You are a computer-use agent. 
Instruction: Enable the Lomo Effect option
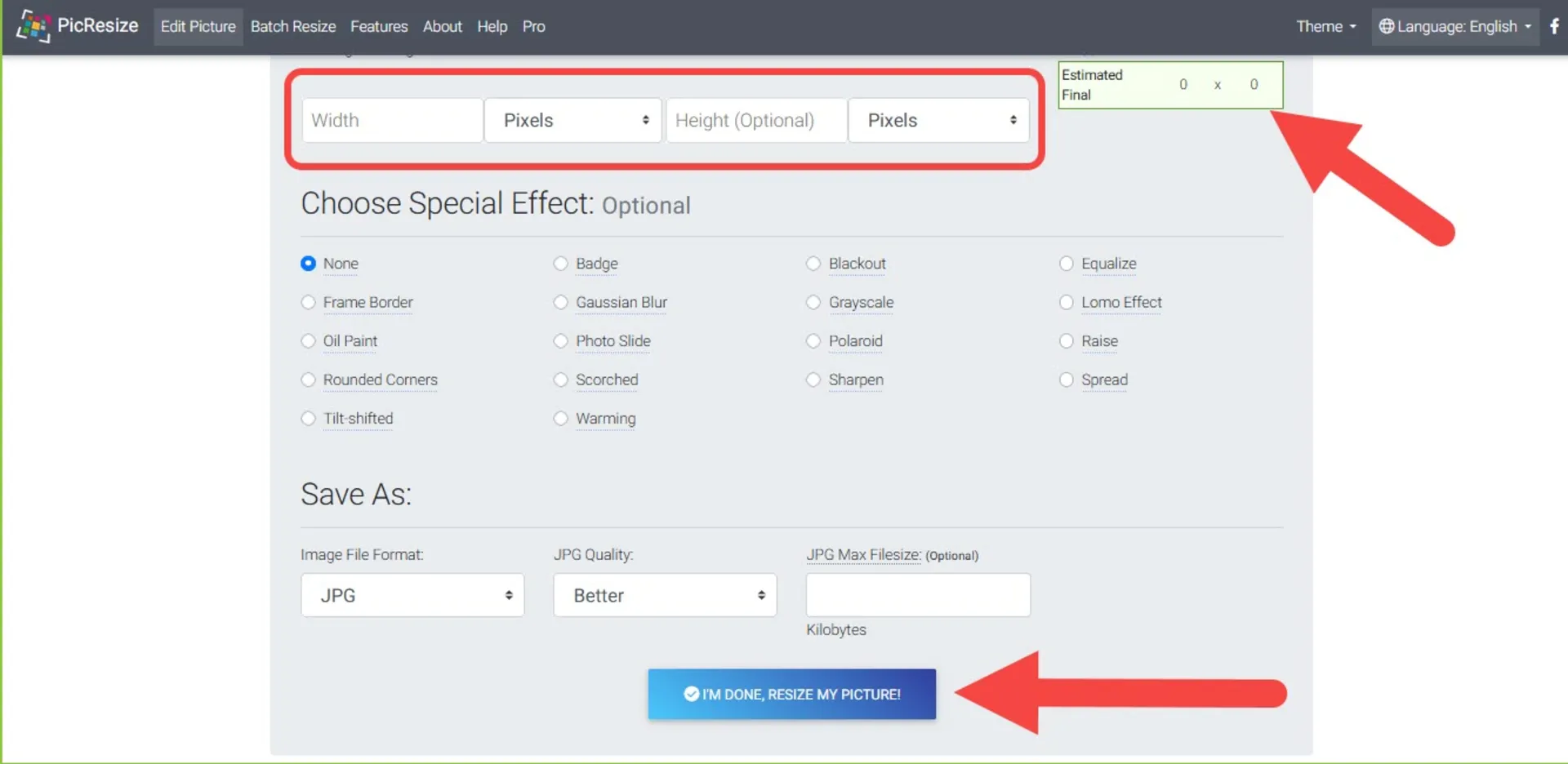[x=1066, y=303]
